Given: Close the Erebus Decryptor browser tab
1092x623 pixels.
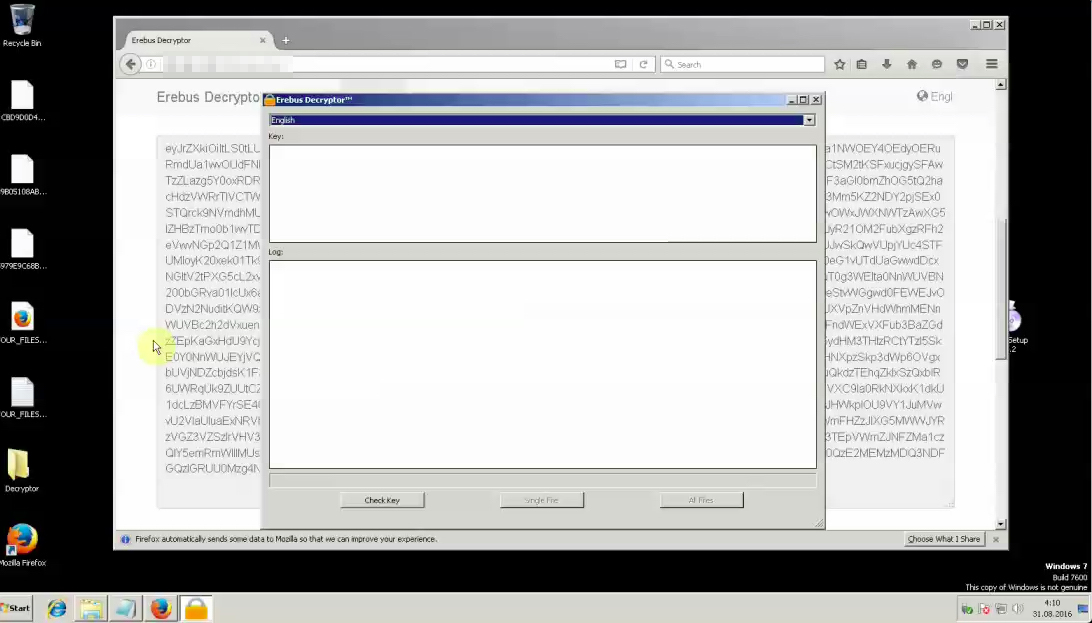Looking at the screenshot, I should (263, 40).
